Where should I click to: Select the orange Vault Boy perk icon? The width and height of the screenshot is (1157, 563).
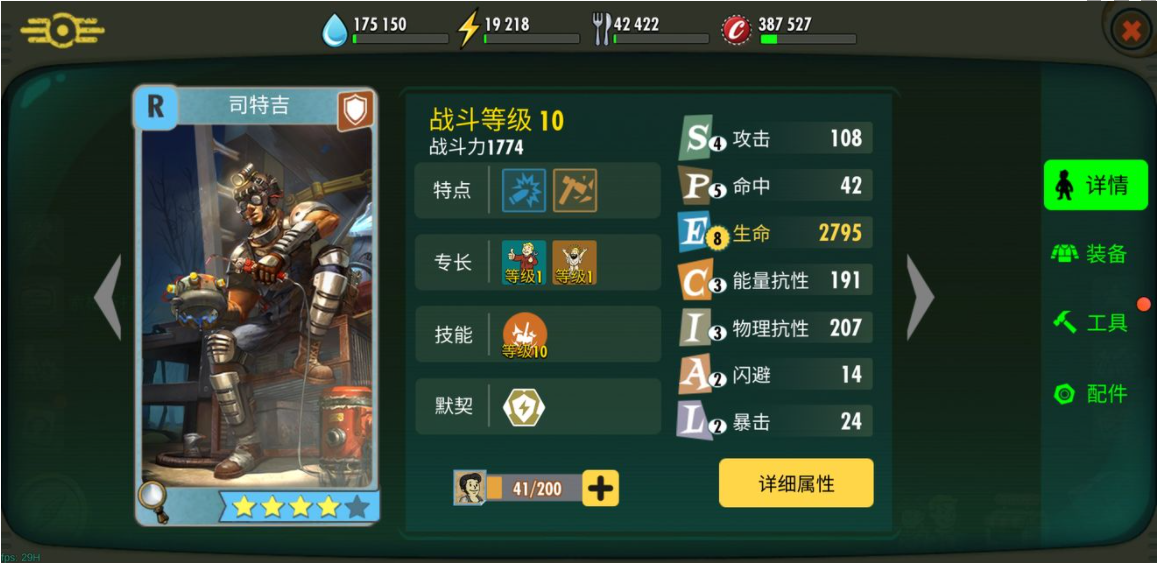click(574, 263)
